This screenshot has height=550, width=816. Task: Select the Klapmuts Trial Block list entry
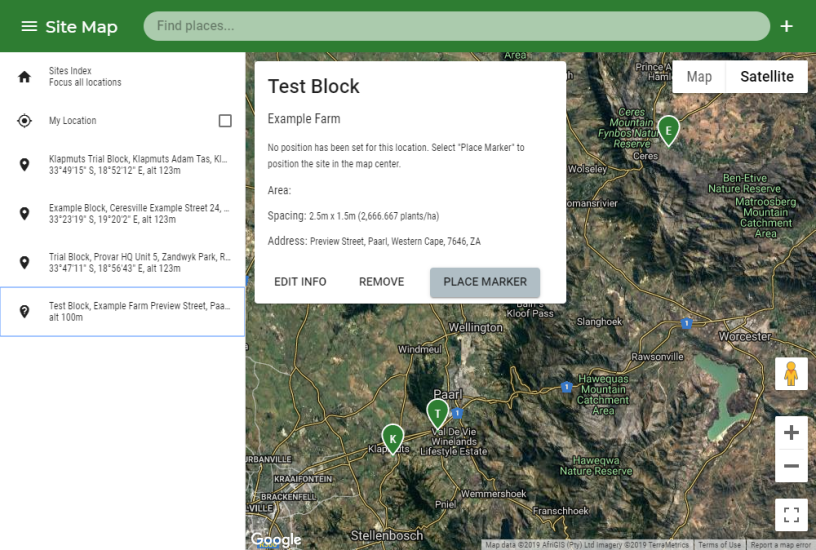(123, 164)
